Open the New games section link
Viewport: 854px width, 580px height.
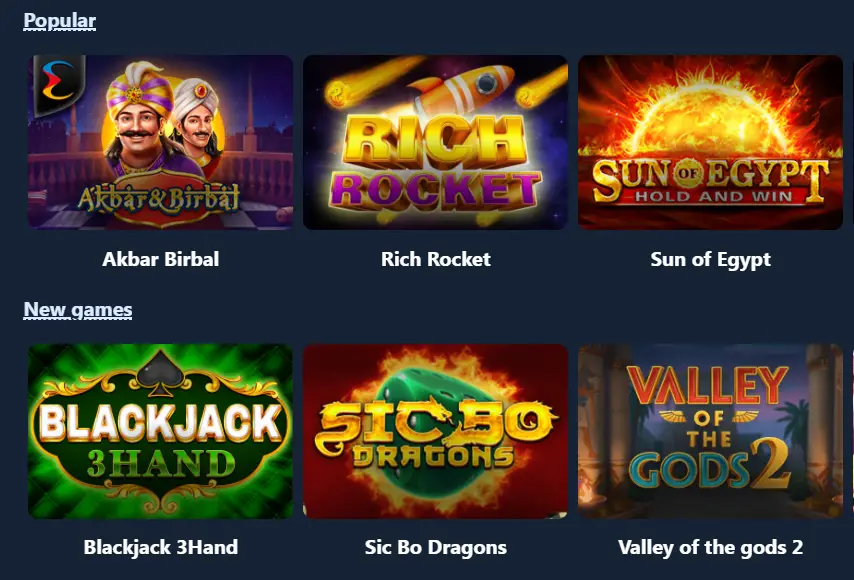pos(78,309)
